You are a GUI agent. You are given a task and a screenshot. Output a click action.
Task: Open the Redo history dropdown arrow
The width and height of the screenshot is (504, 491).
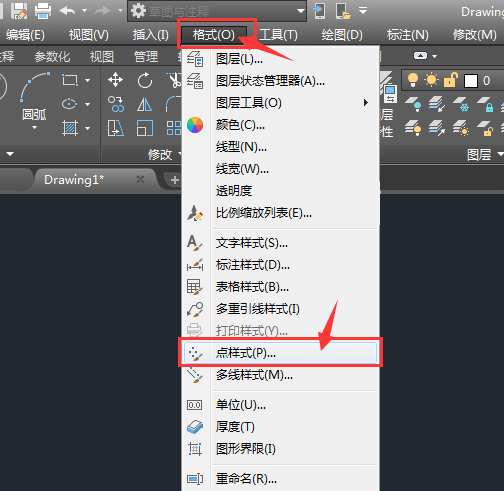pos(120,11)
